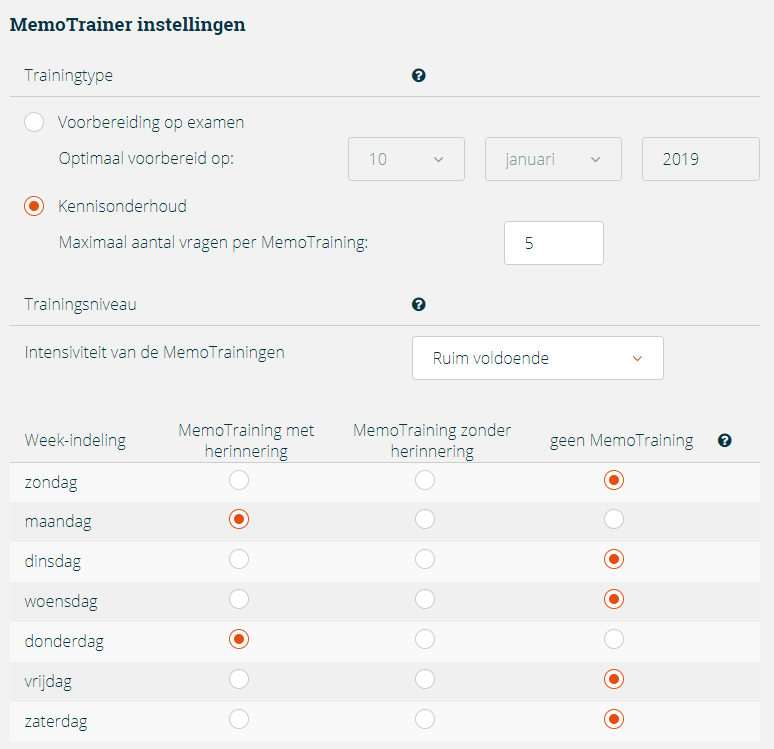
Task: Set maandag to MemoTraining zonder herinnering
Action: (x=425, y=519)
